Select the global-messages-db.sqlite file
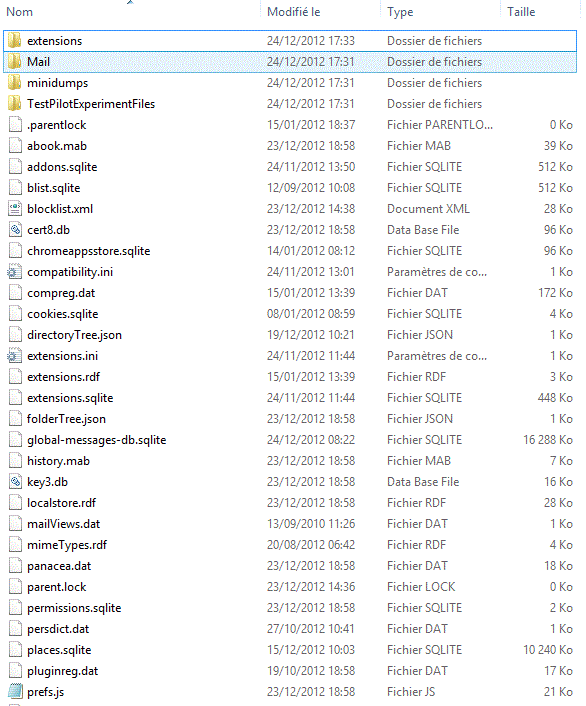Image resolution: width=586 pixels, height=706 pixels. pos(290,440)
